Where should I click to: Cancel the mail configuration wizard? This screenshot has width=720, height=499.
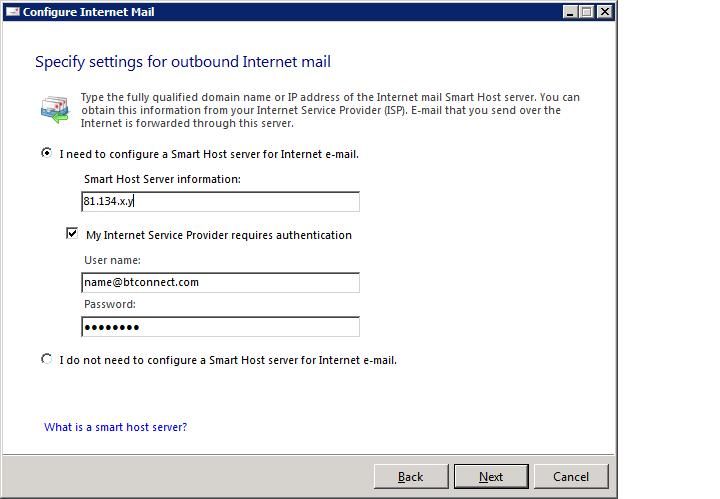pyautogui.click(x=570, y=477)
